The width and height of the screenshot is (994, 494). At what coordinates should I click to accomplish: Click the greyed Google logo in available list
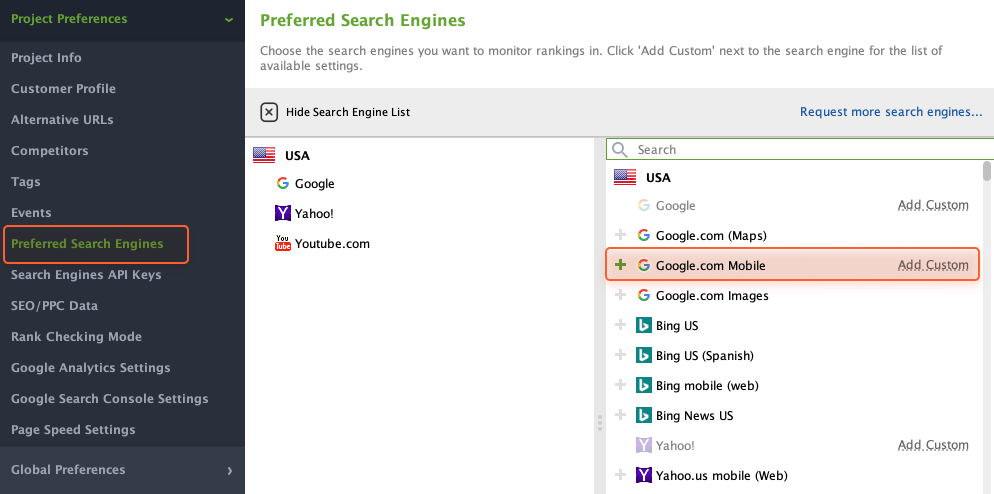pos(644,205)
